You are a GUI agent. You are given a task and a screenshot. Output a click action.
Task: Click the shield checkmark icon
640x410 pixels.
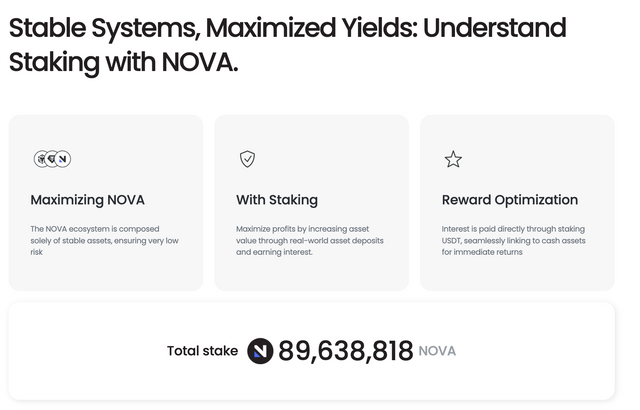pyautogui.click(x=247, y=159)
